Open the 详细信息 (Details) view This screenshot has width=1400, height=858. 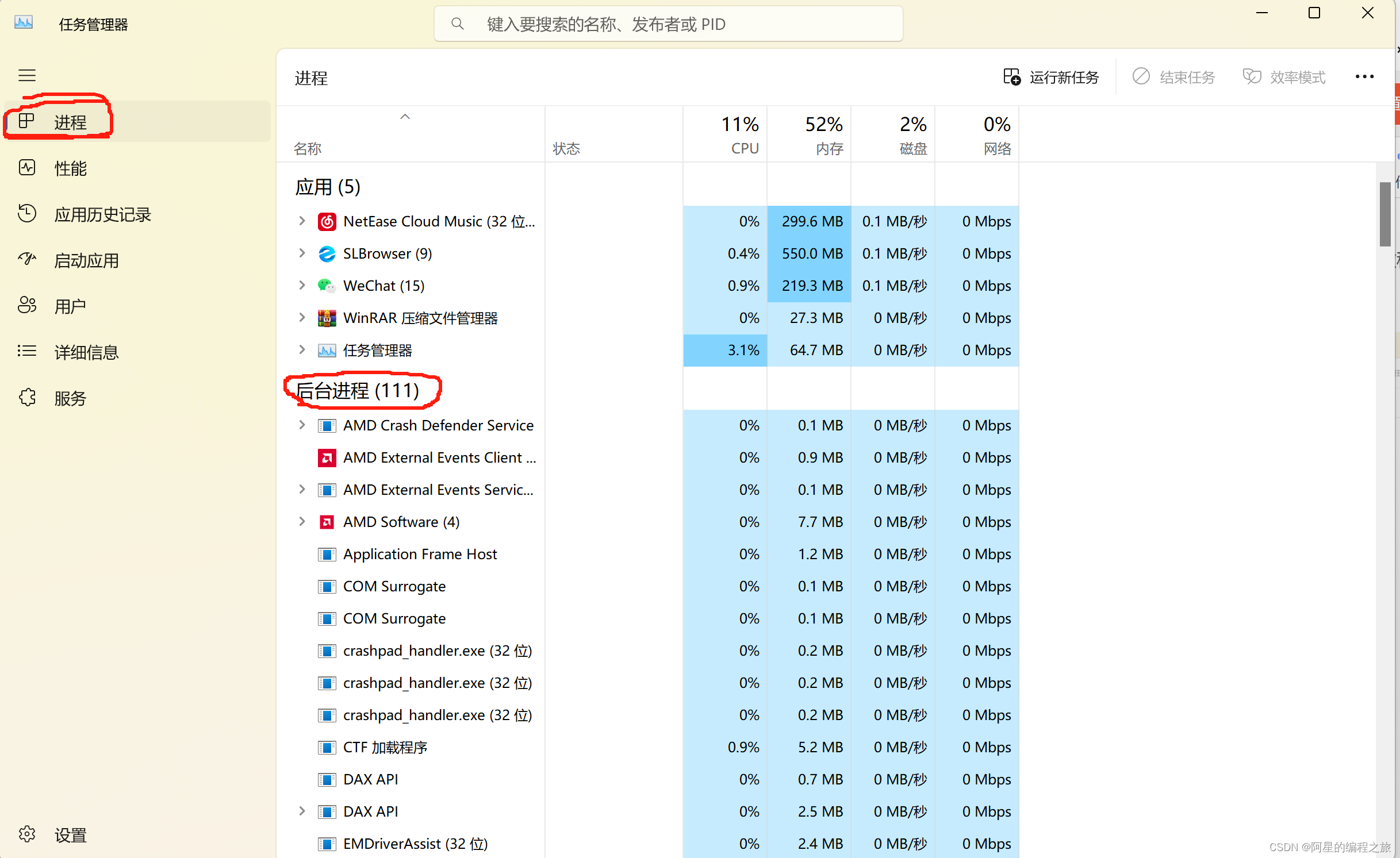[x=87, y=352]
